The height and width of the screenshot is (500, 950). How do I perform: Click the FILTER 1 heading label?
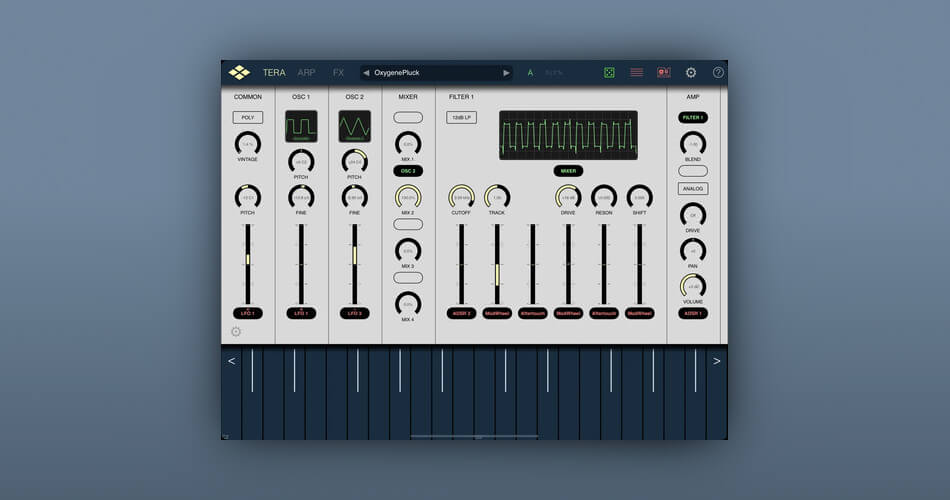pos(462,97)
